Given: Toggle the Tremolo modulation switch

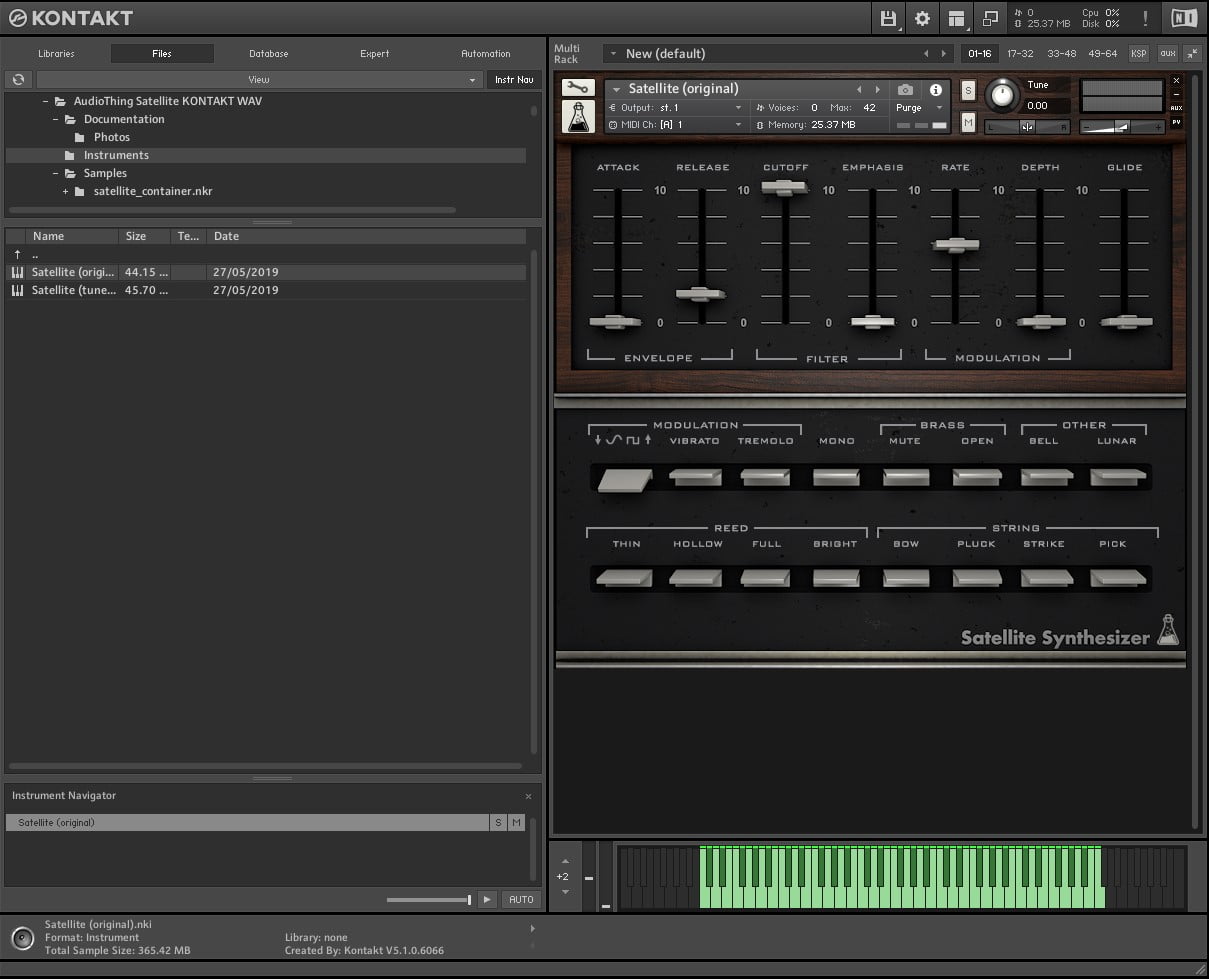Looking at the screenshot, I should click(765, 477).
